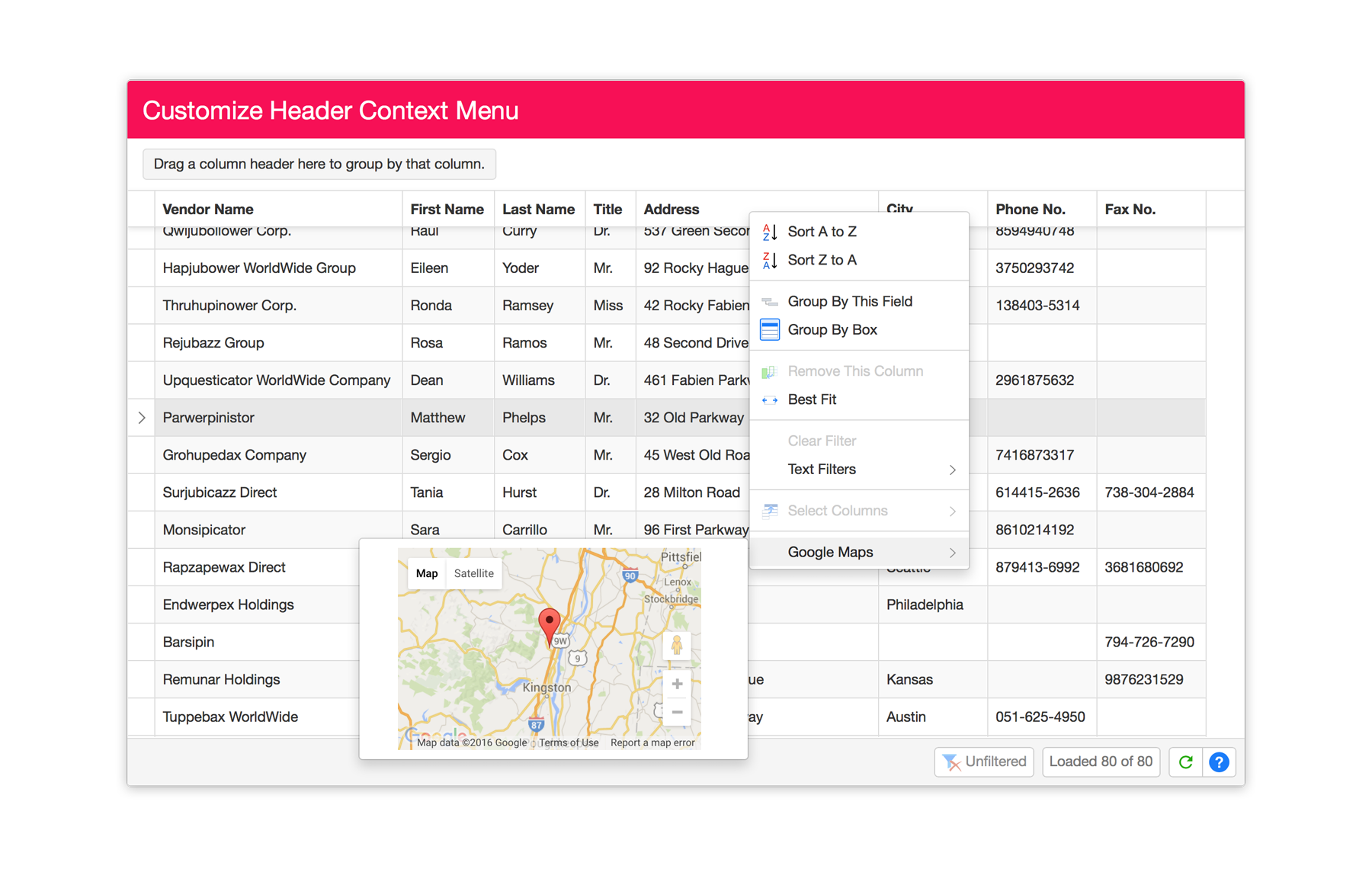The width and height of the screenshot is (1372, 869).
Task: Click the Vendor Name column header
Action: click(x=208, y=209)
